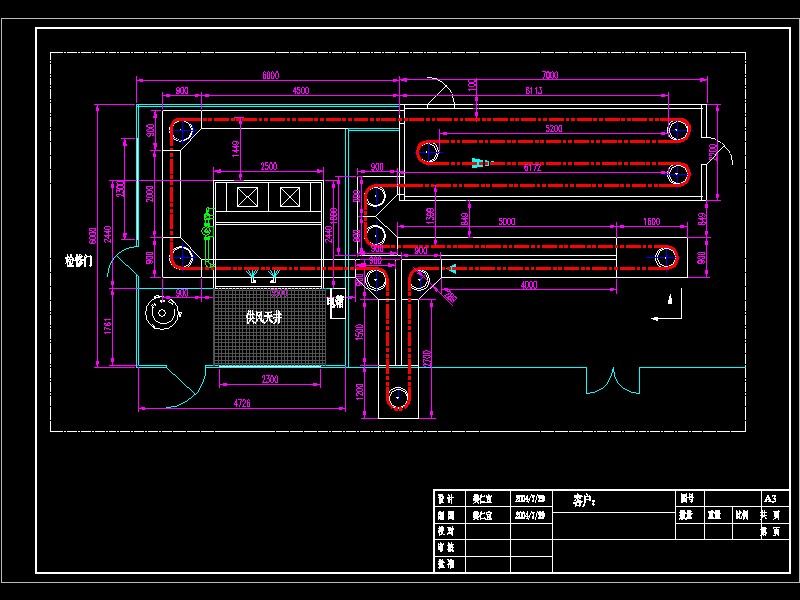The image size is (800, 600).
Task: Select the vertical 2000 dimension text
Action: pyautogui.click(x=149, y=193)
